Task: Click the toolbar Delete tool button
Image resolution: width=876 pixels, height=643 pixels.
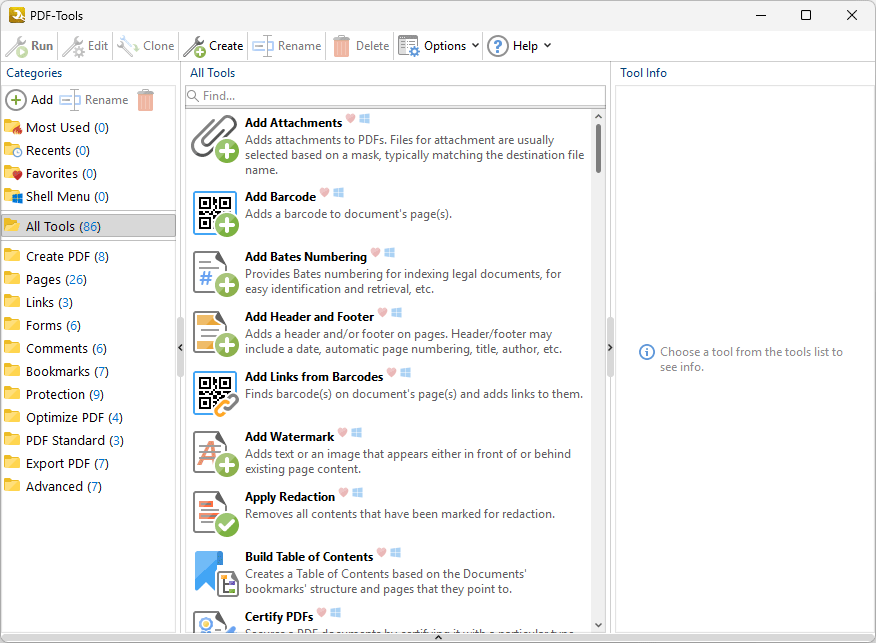Action: point(361,46)
